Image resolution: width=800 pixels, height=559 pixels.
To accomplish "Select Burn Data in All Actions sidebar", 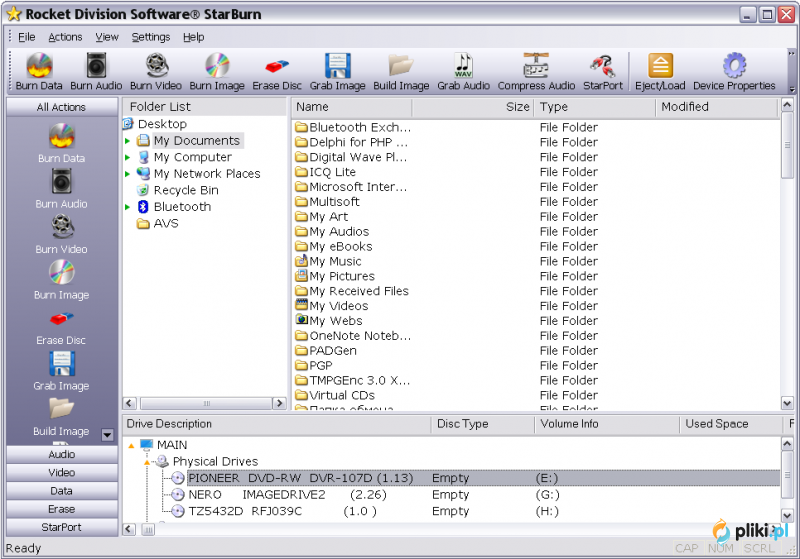I will 61,142.
